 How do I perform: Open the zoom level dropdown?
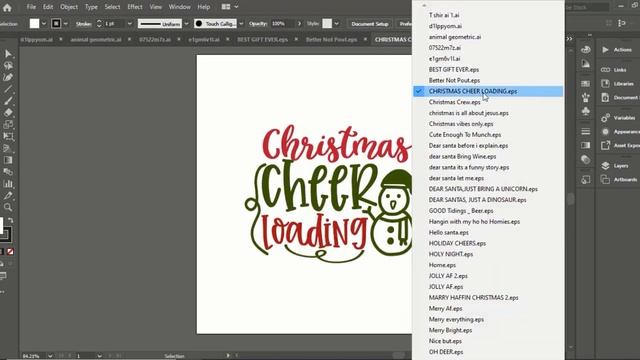(x=50, y=356)
